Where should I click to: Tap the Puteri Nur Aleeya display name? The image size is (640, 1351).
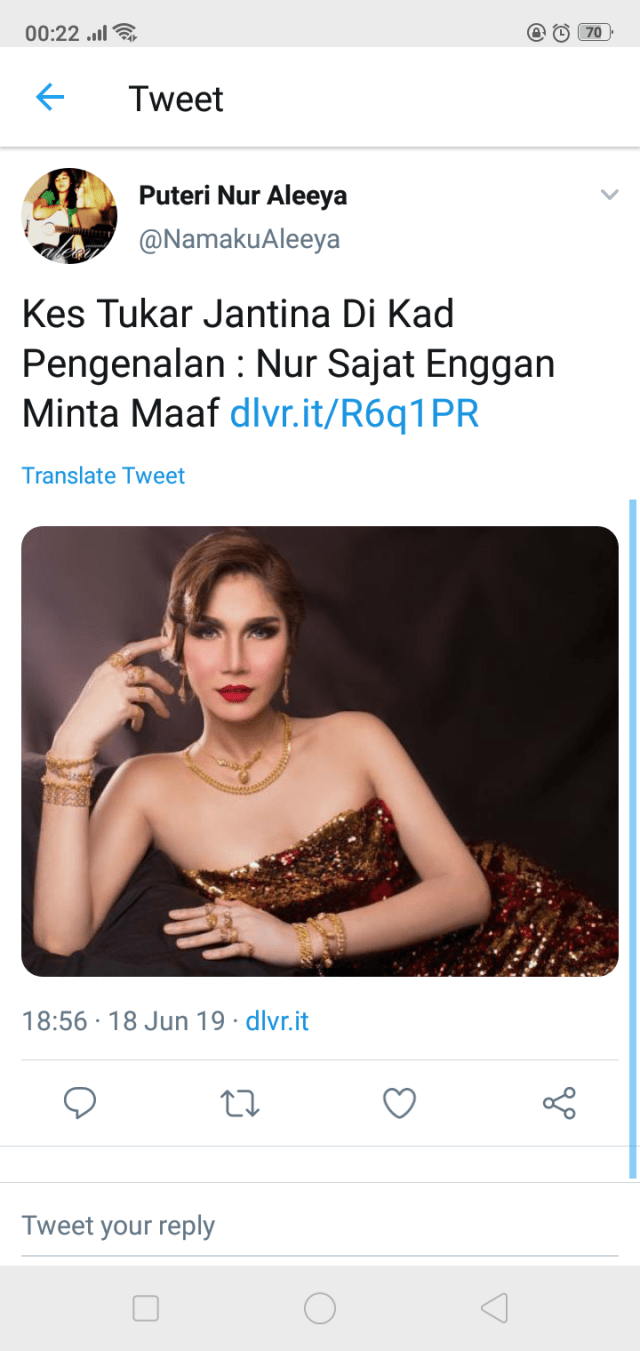click(243, 195)
